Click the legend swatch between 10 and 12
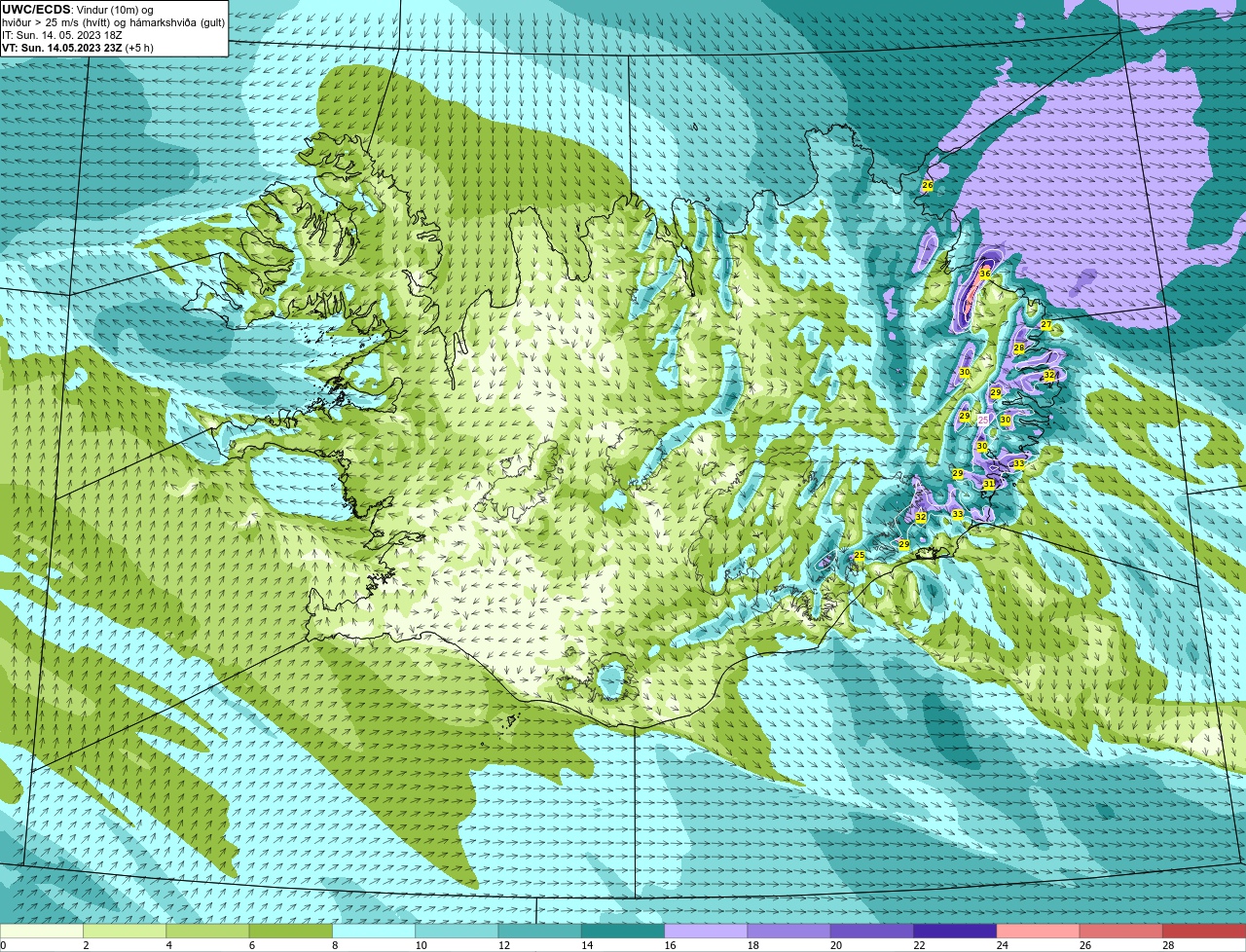The height and width of the screenshot is (952, 1246). click(x=457, y=931)
